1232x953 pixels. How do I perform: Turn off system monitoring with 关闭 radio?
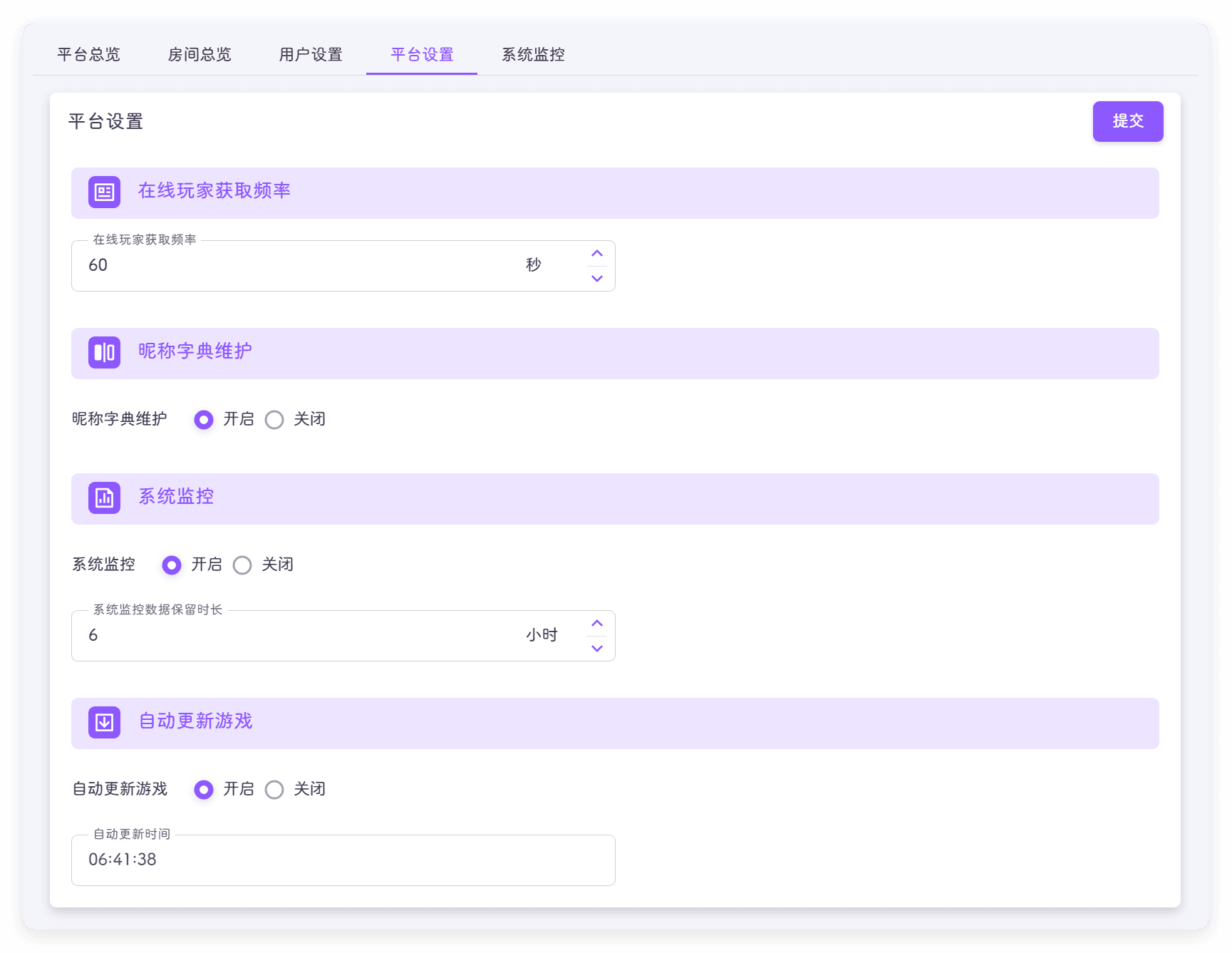click(242, 565)
